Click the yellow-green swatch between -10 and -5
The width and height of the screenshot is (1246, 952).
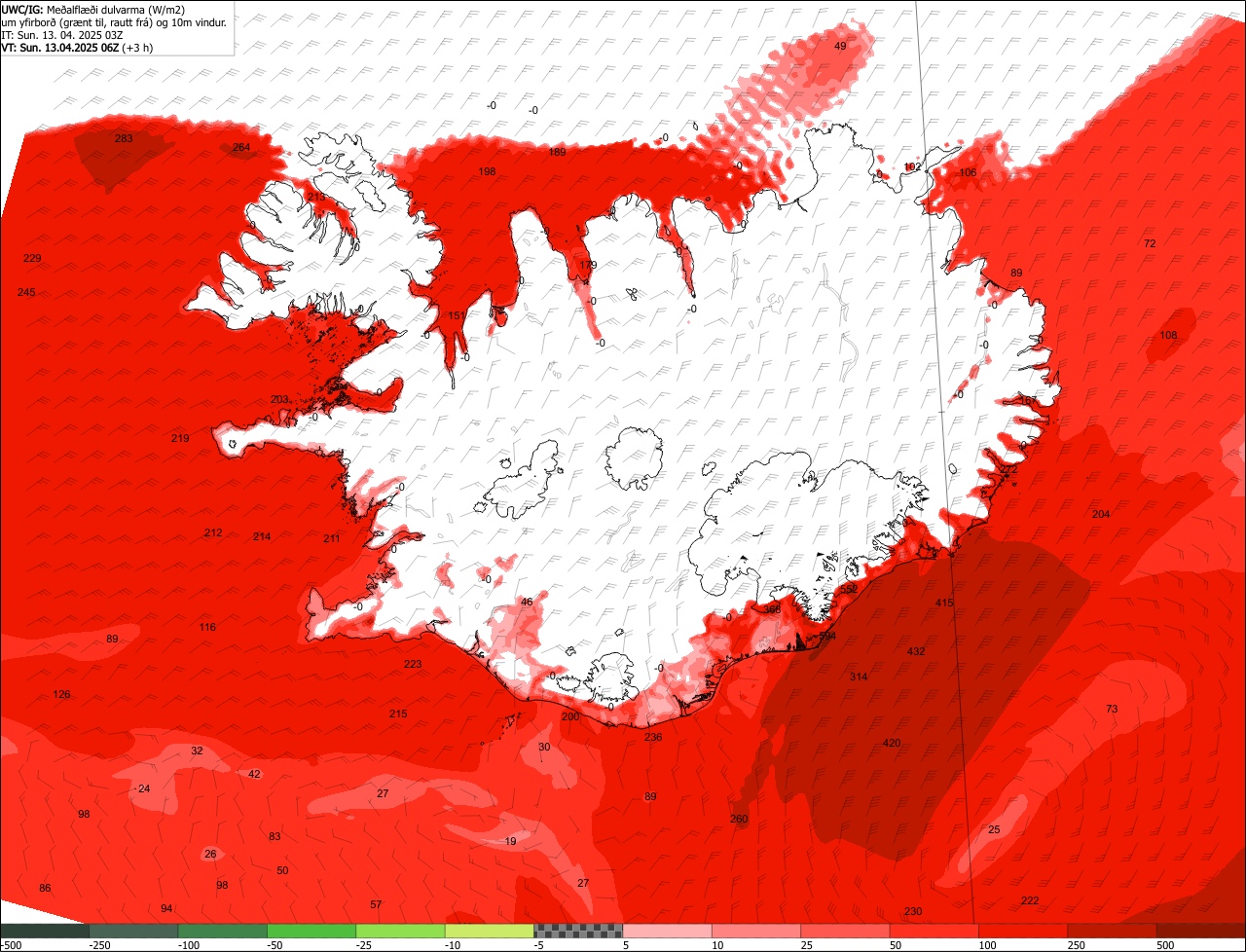[490, 931]
